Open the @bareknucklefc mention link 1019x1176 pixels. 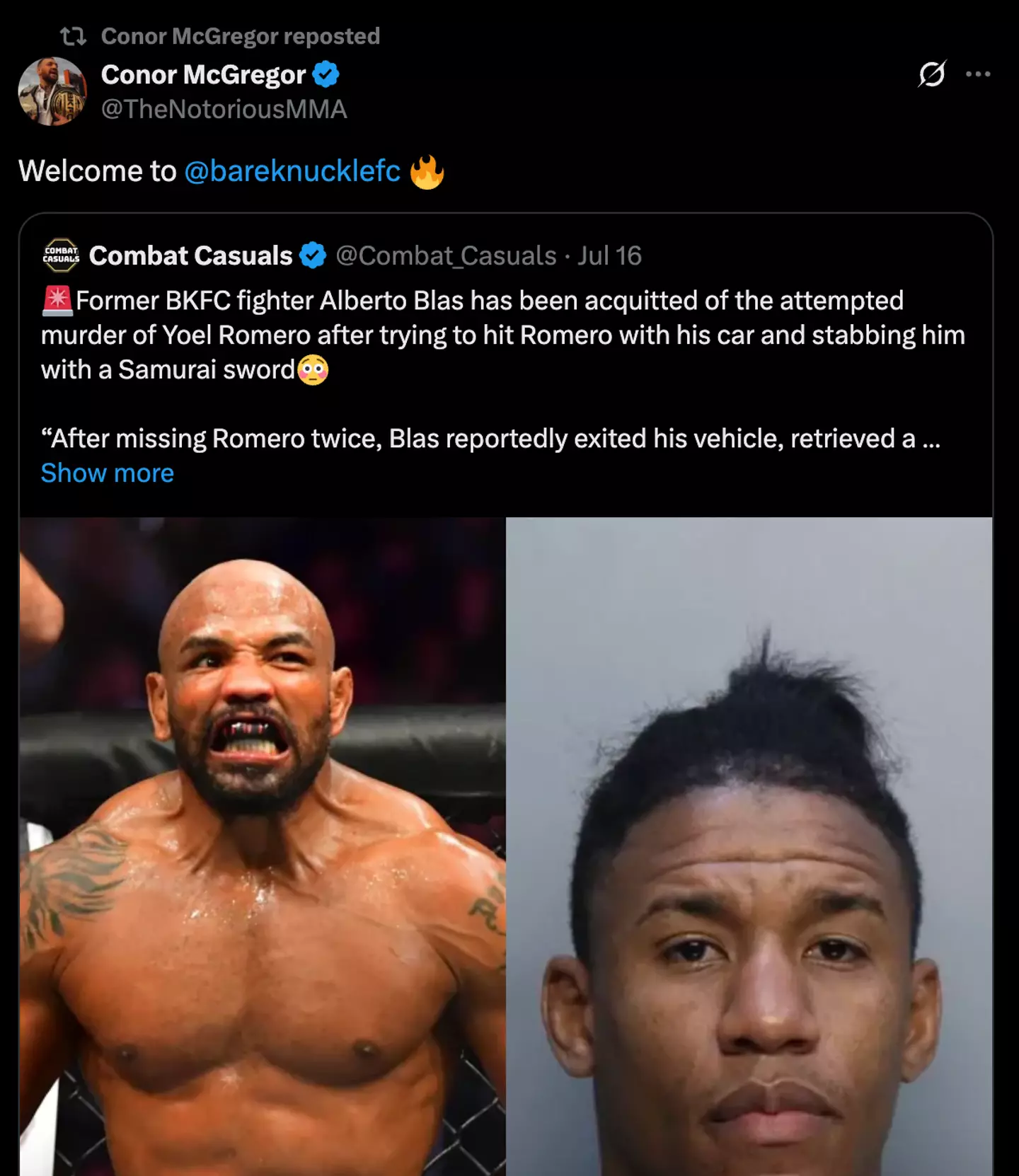tap(292, 171)
